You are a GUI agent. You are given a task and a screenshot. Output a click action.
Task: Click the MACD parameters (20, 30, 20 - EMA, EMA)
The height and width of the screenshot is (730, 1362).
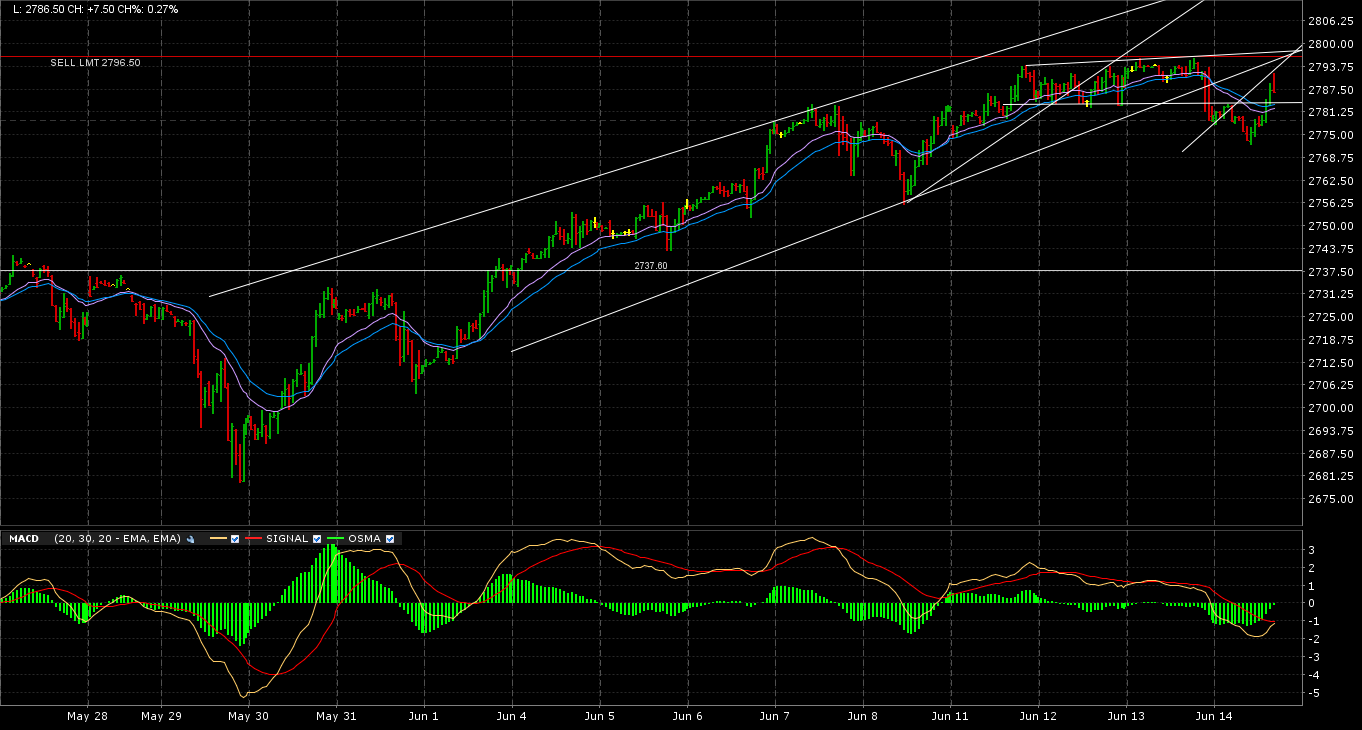118,539
